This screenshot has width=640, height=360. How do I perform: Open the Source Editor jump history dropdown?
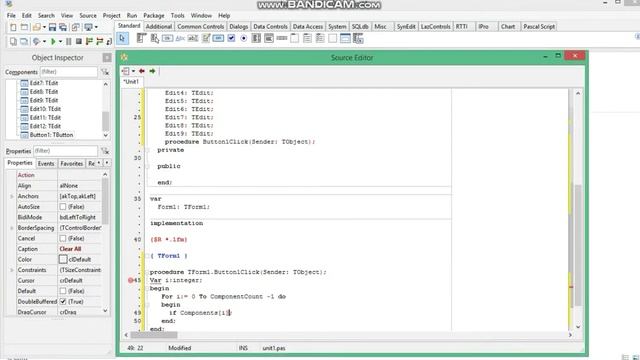tap(133, 71)
